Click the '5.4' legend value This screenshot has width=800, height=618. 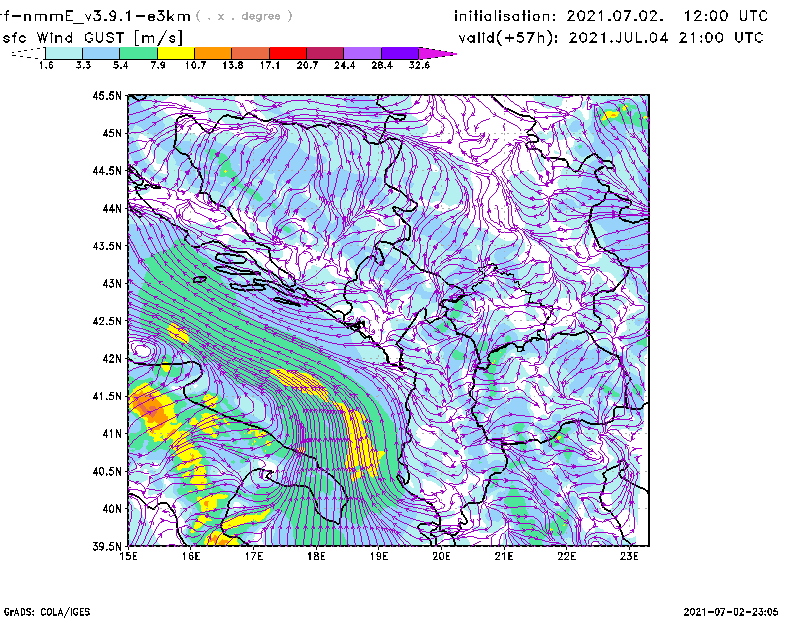[x=120, y=65]
